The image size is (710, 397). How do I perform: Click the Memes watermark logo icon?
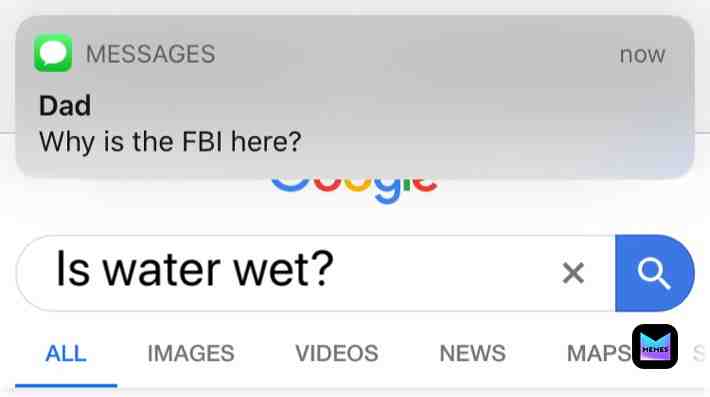pos(655,346)
